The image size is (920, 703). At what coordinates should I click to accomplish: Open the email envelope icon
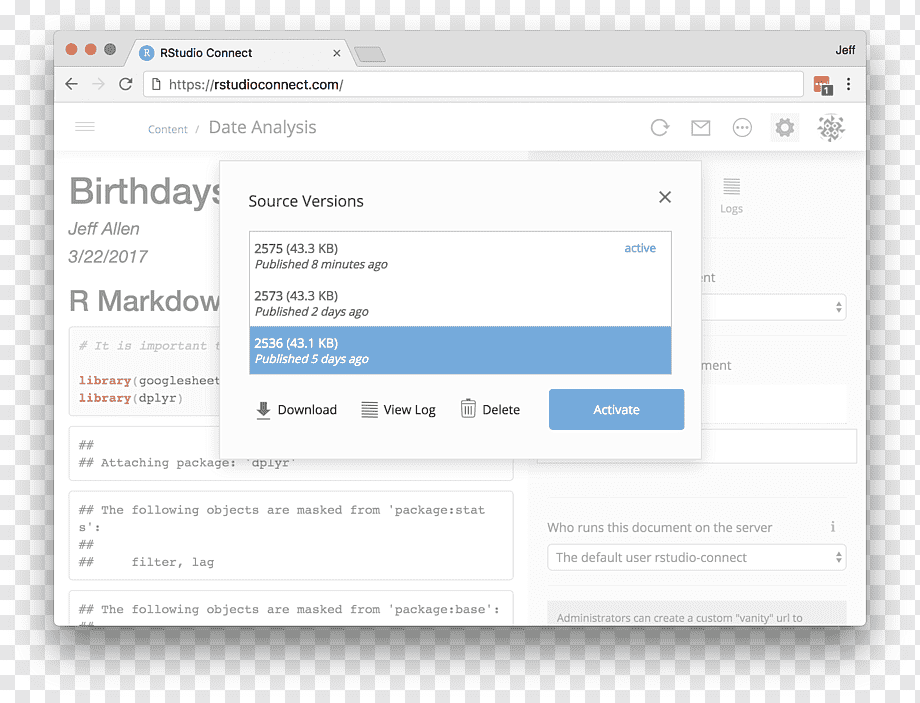(701, 127)
